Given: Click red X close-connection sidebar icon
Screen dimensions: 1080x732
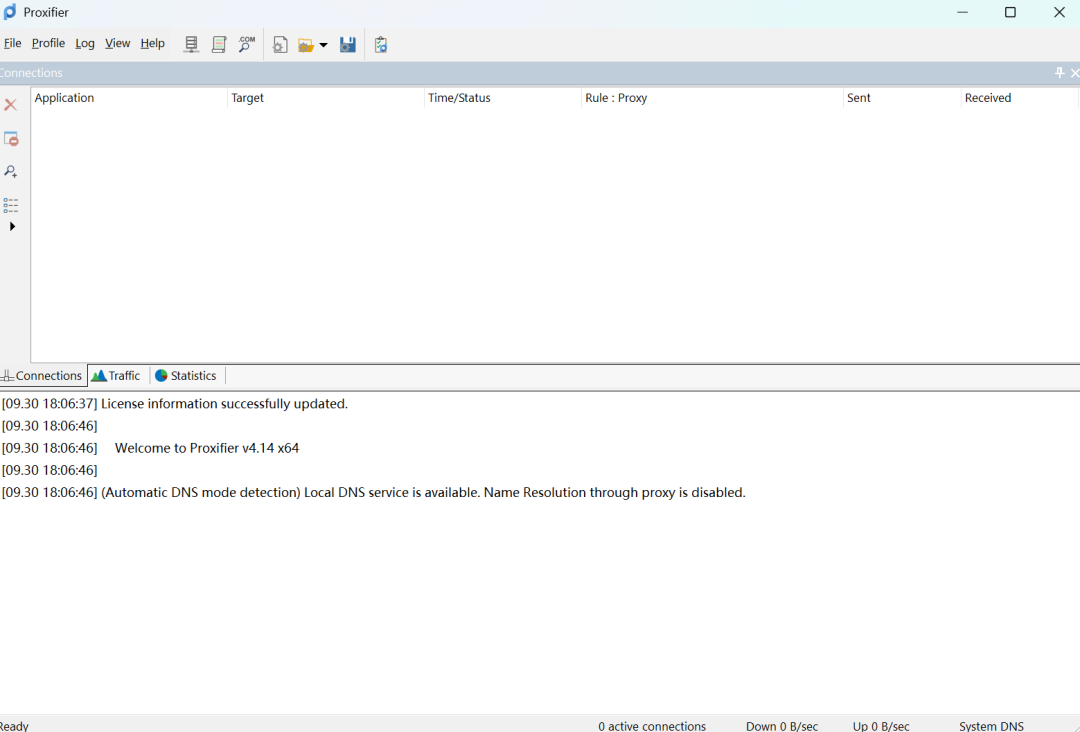Looking at the screenshot, I should click(11, 105).
